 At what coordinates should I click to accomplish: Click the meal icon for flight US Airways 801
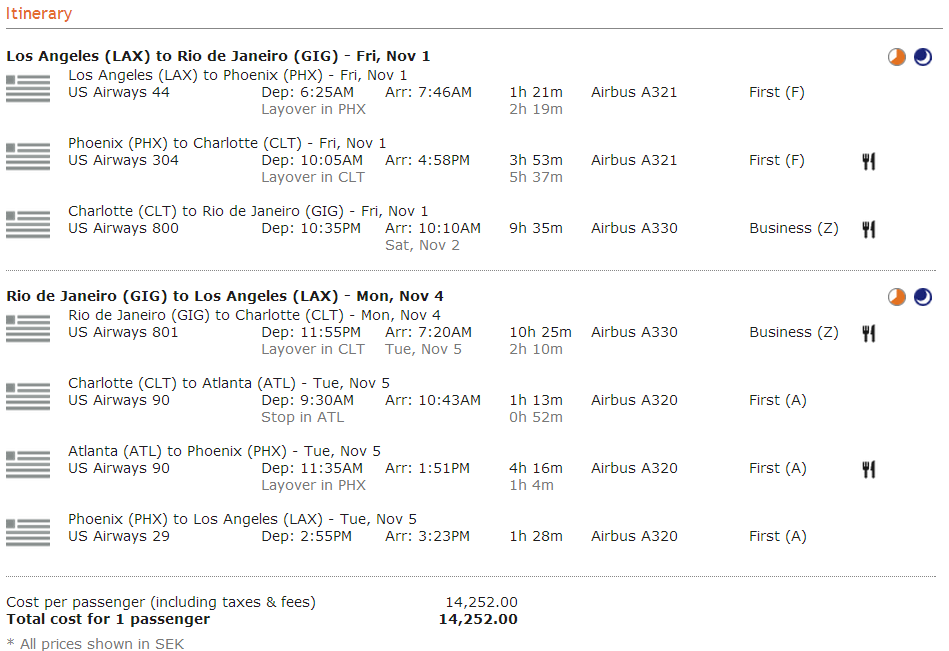(x=868, y=333)
